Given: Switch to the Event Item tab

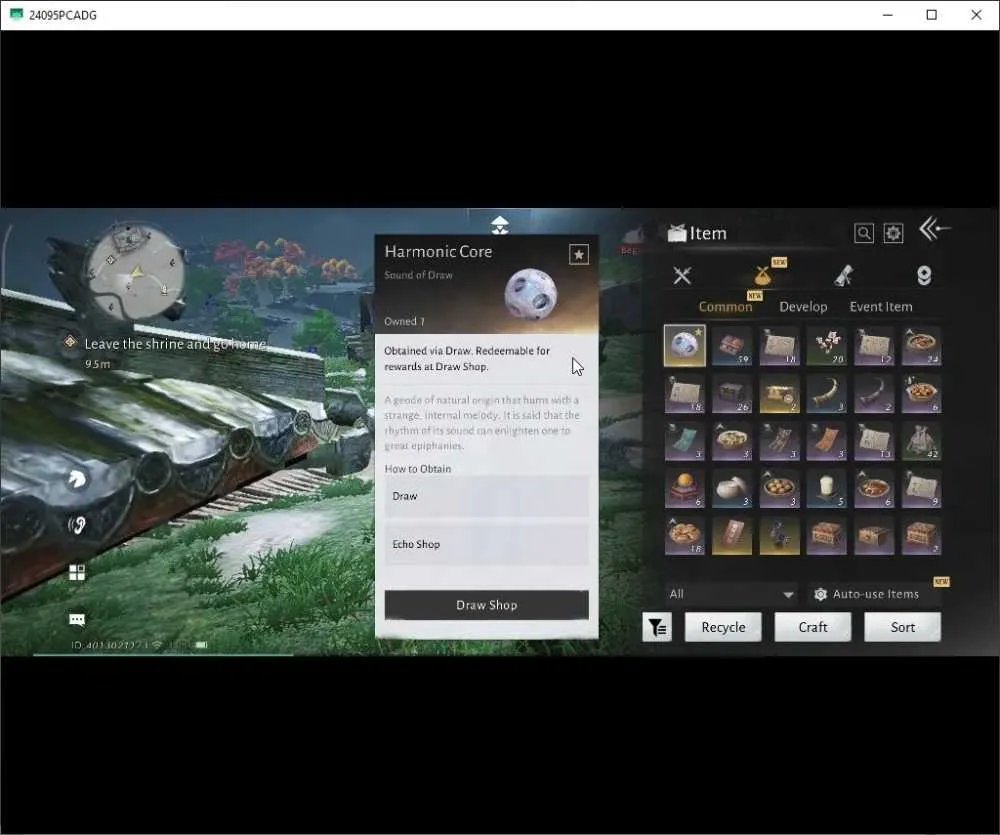Looking at the screenshot, I should point(881,307).
